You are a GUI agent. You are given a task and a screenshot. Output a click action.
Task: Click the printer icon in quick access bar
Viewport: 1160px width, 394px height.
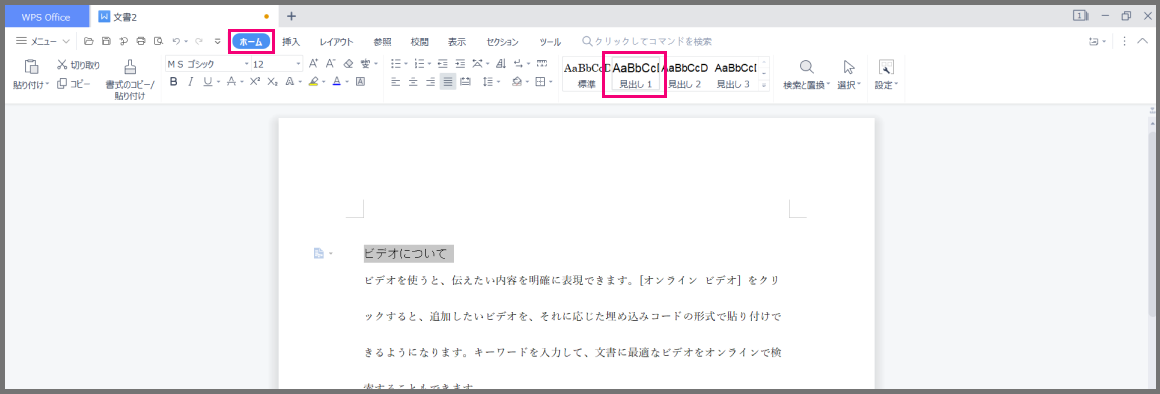141,41
